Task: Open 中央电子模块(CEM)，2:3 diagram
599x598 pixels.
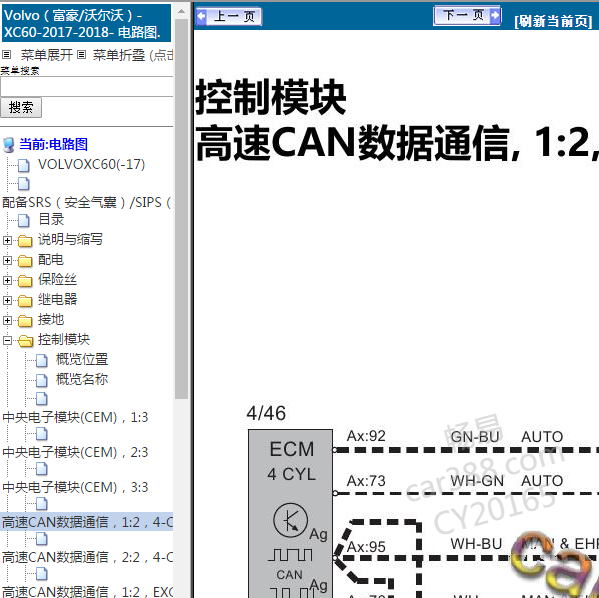Action: 75,452
